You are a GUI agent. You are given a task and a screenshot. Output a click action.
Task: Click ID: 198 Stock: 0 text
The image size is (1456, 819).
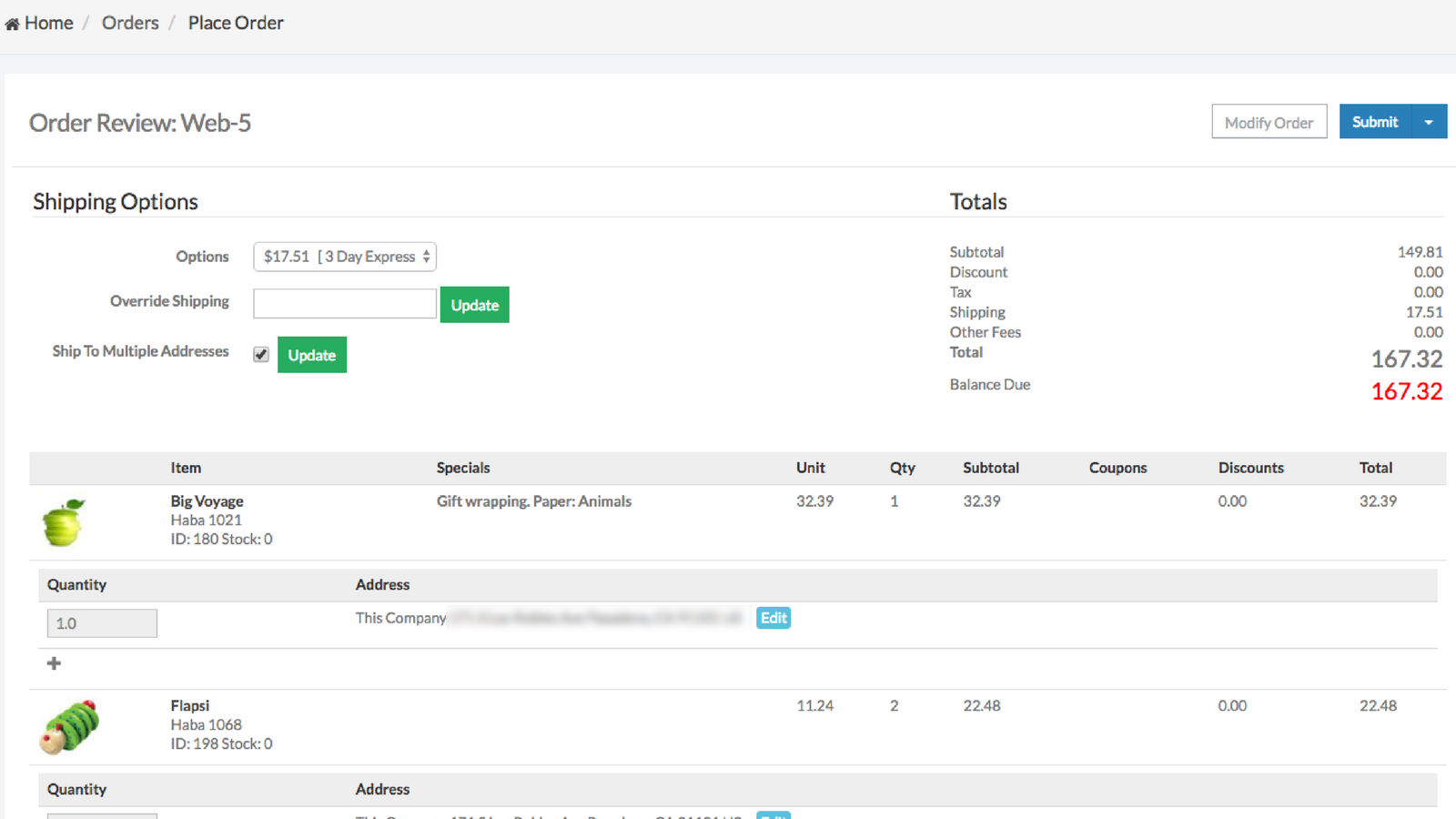click(x=222, y=744)
